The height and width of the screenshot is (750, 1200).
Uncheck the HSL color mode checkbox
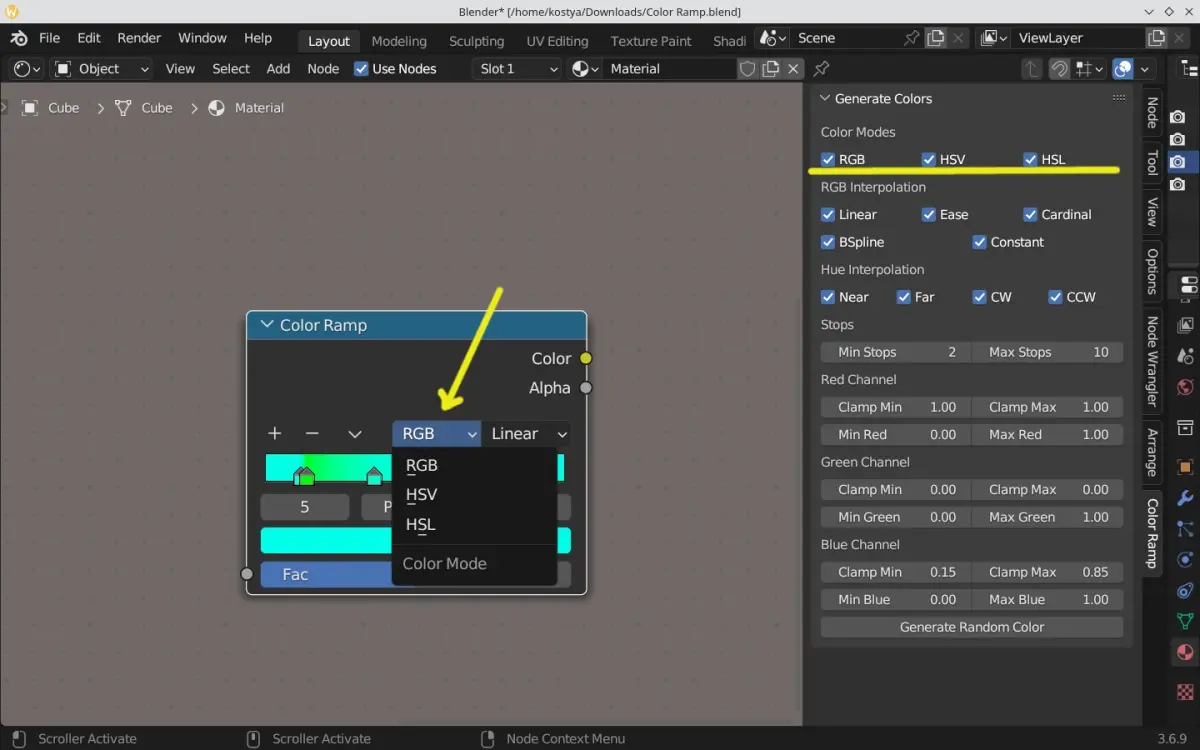(x=1030, y=159)
